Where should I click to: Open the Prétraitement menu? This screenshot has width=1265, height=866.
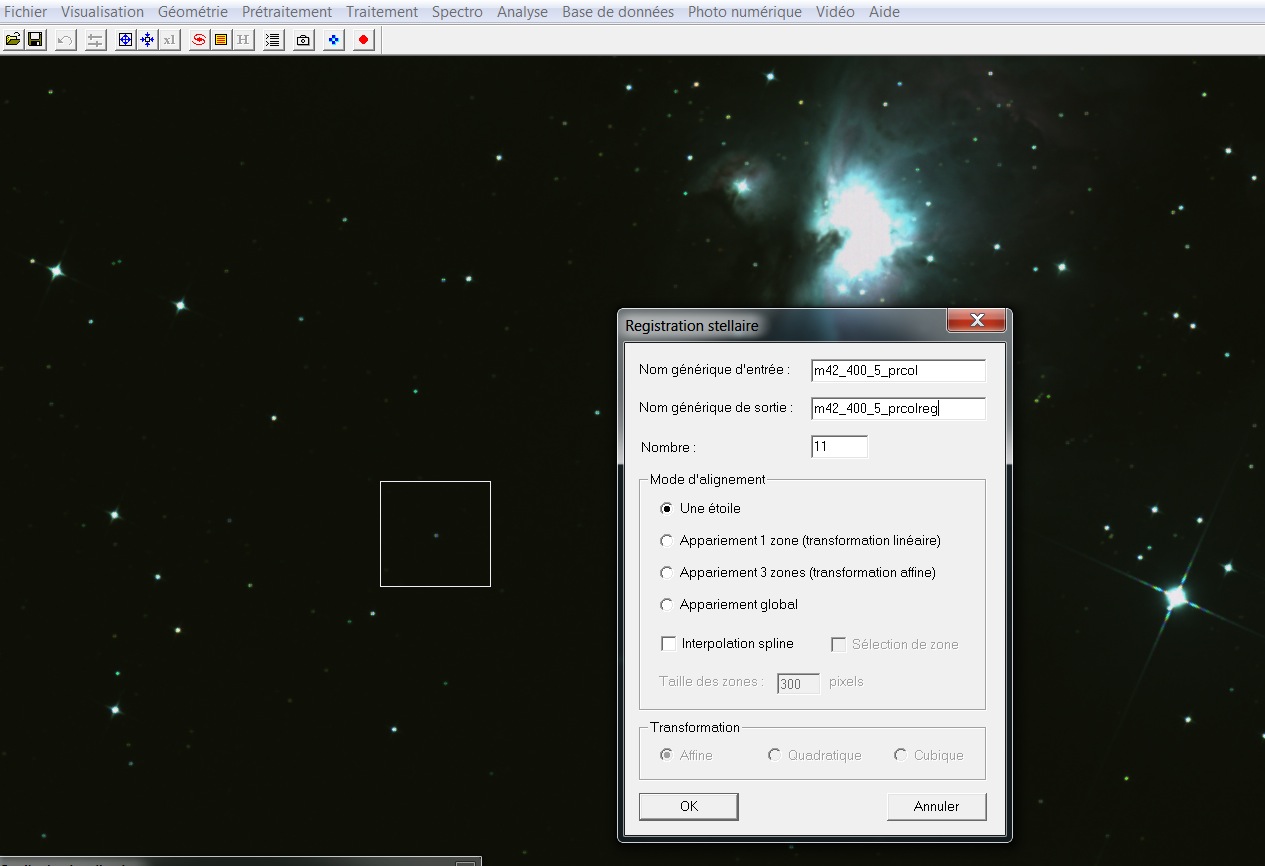(x=286, y=12)
